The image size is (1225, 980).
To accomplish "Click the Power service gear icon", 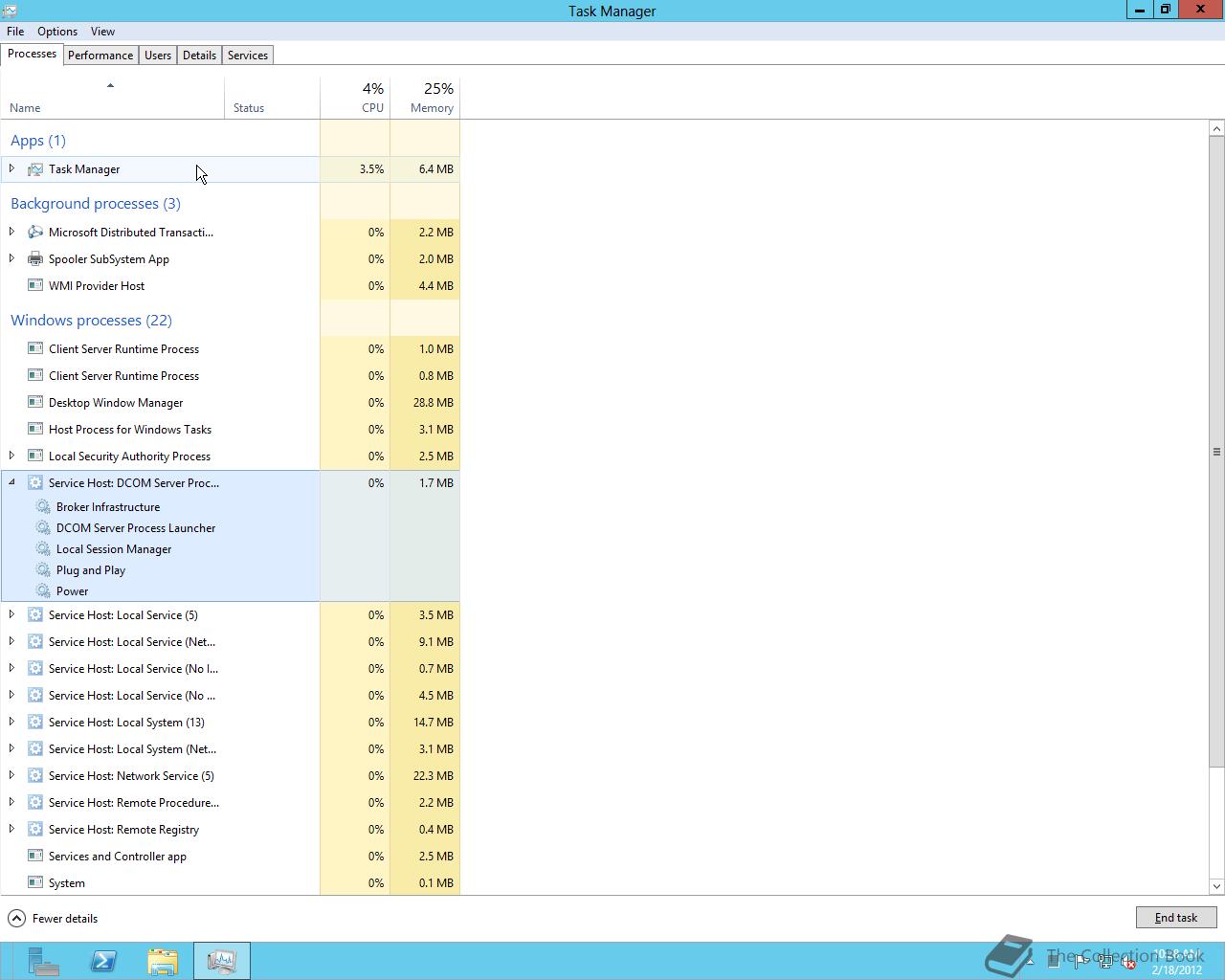I will 43,591.
